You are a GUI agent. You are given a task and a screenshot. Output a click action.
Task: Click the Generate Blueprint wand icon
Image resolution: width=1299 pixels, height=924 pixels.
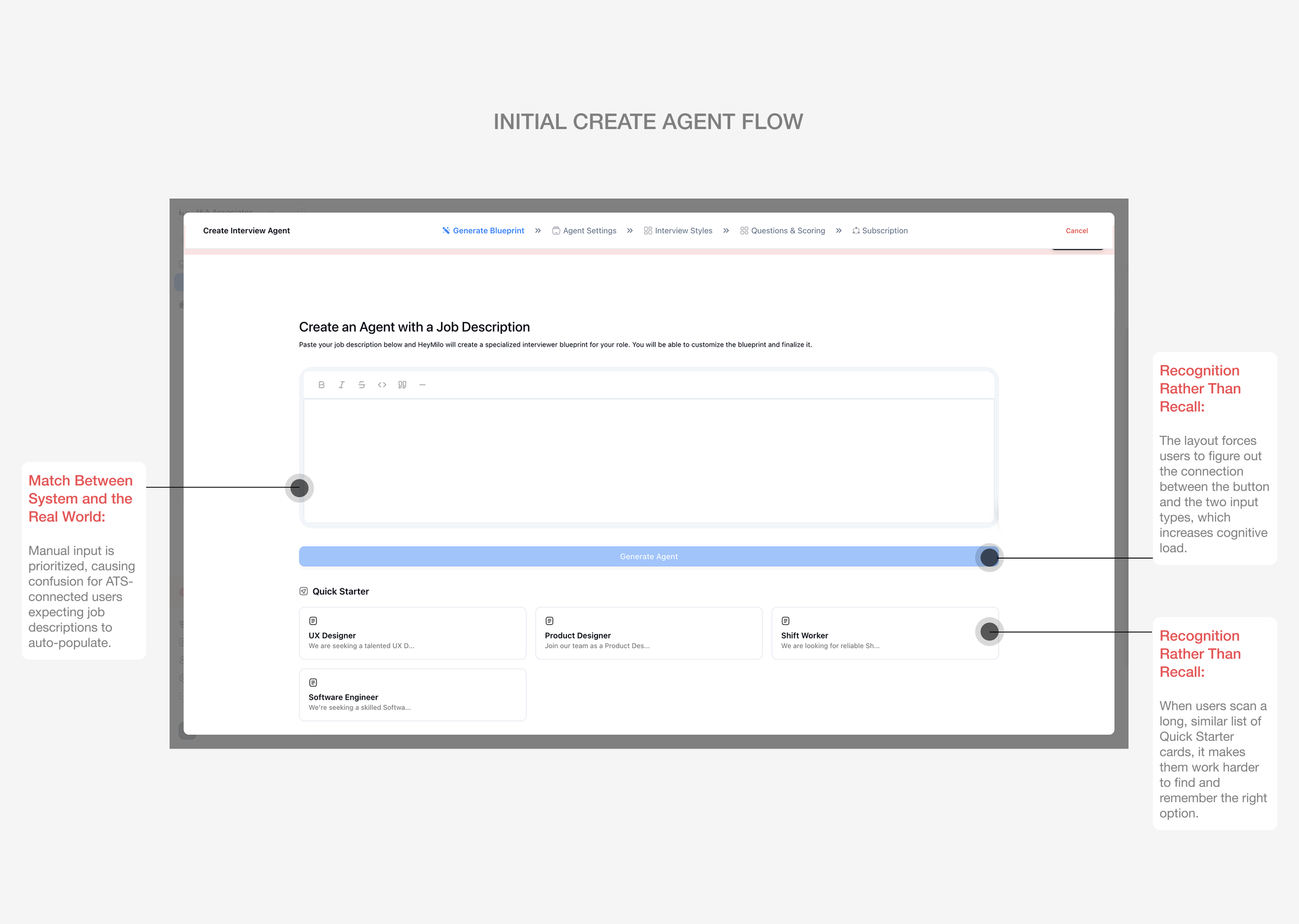click(446, 230)
